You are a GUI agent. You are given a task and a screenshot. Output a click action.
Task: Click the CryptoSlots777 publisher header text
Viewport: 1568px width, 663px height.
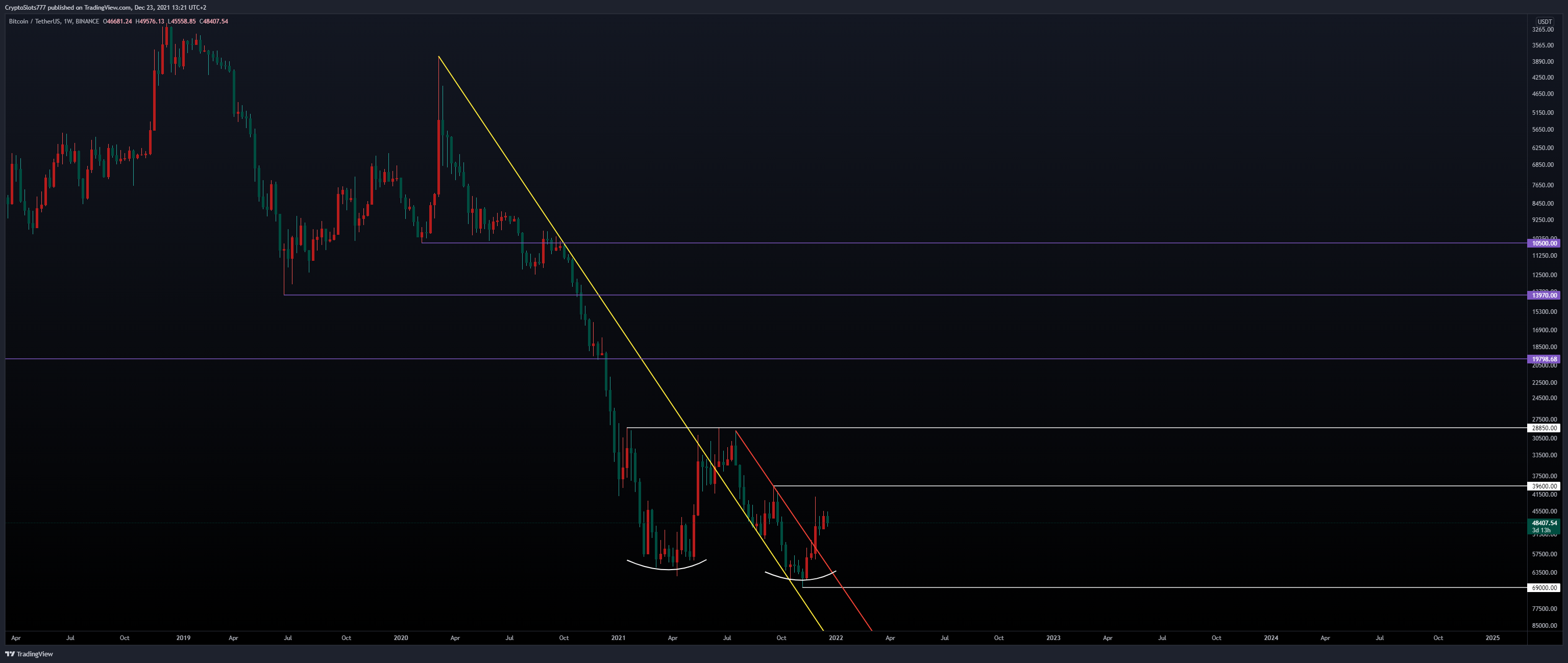click(x=105, y=7)
